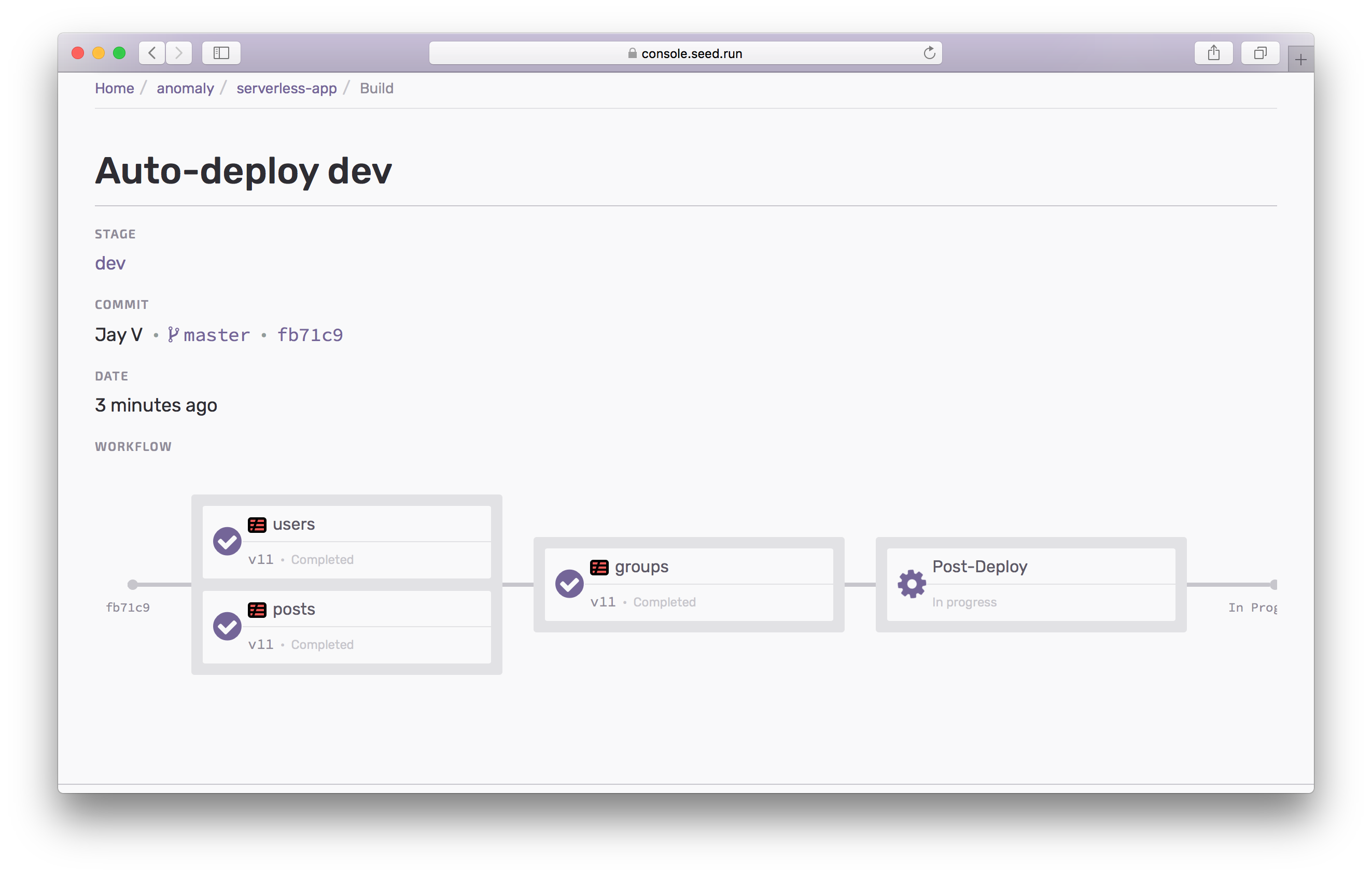Click the git branch icon before master
Viewport: 1372px width, 876px height.
click(x=173, y=334)
